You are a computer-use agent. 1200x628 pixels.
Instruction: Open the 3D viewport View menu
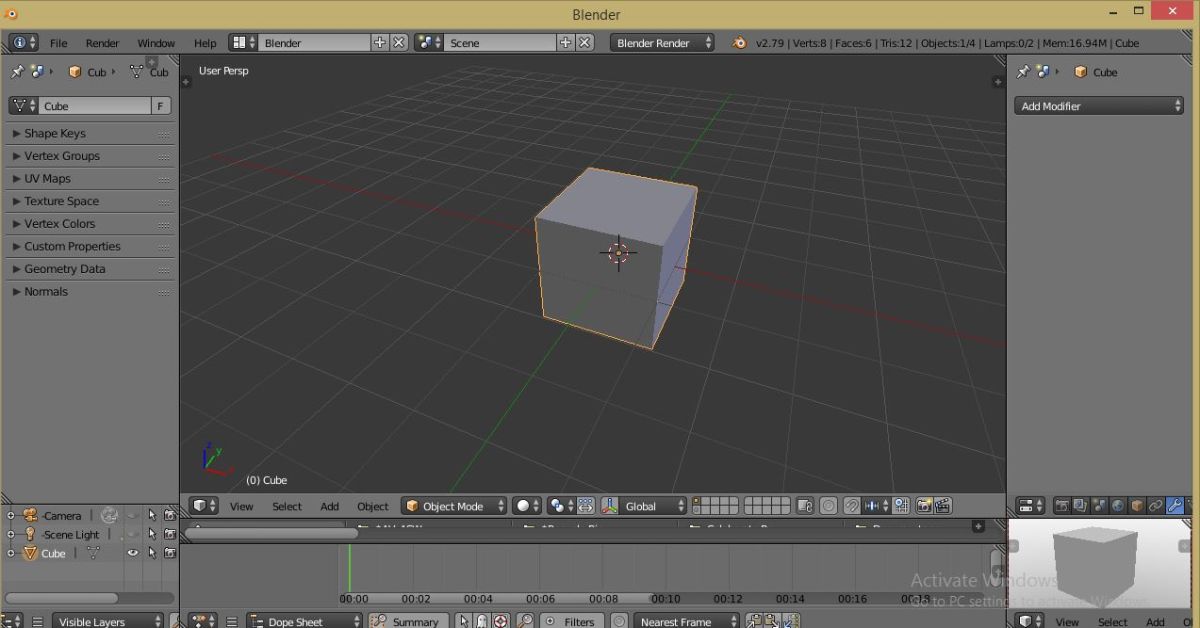coord(242,506)
